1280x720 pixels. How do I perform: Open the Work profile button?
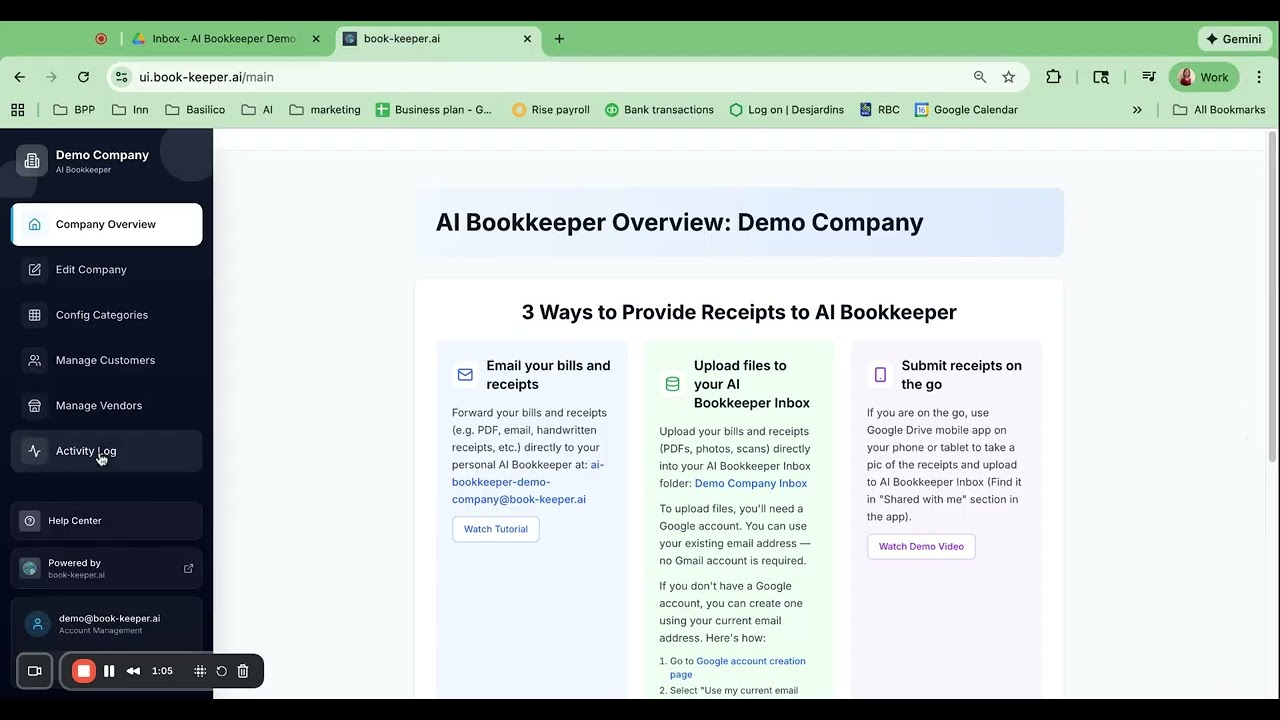(x=1204, y=77)
